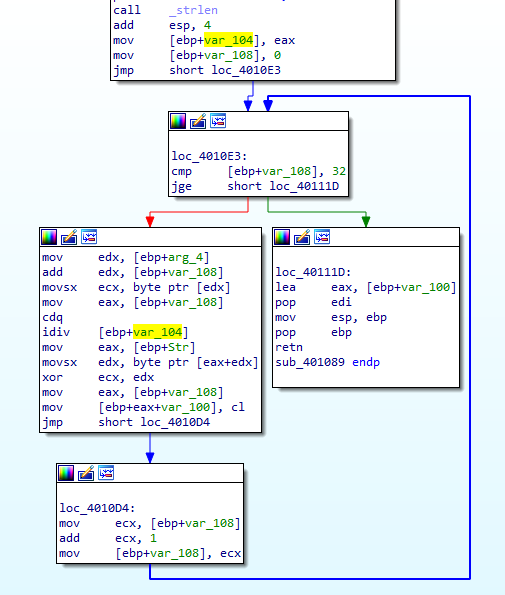Click graph-group icon in loc_4010E3 node
The height and width of the screenshot is (595, 505).
218,121
